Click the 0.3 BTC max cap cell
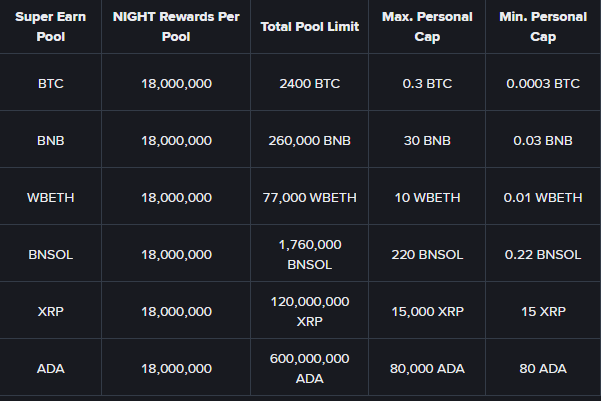Screen dimensions: 601x401 (x=427, y=83)
